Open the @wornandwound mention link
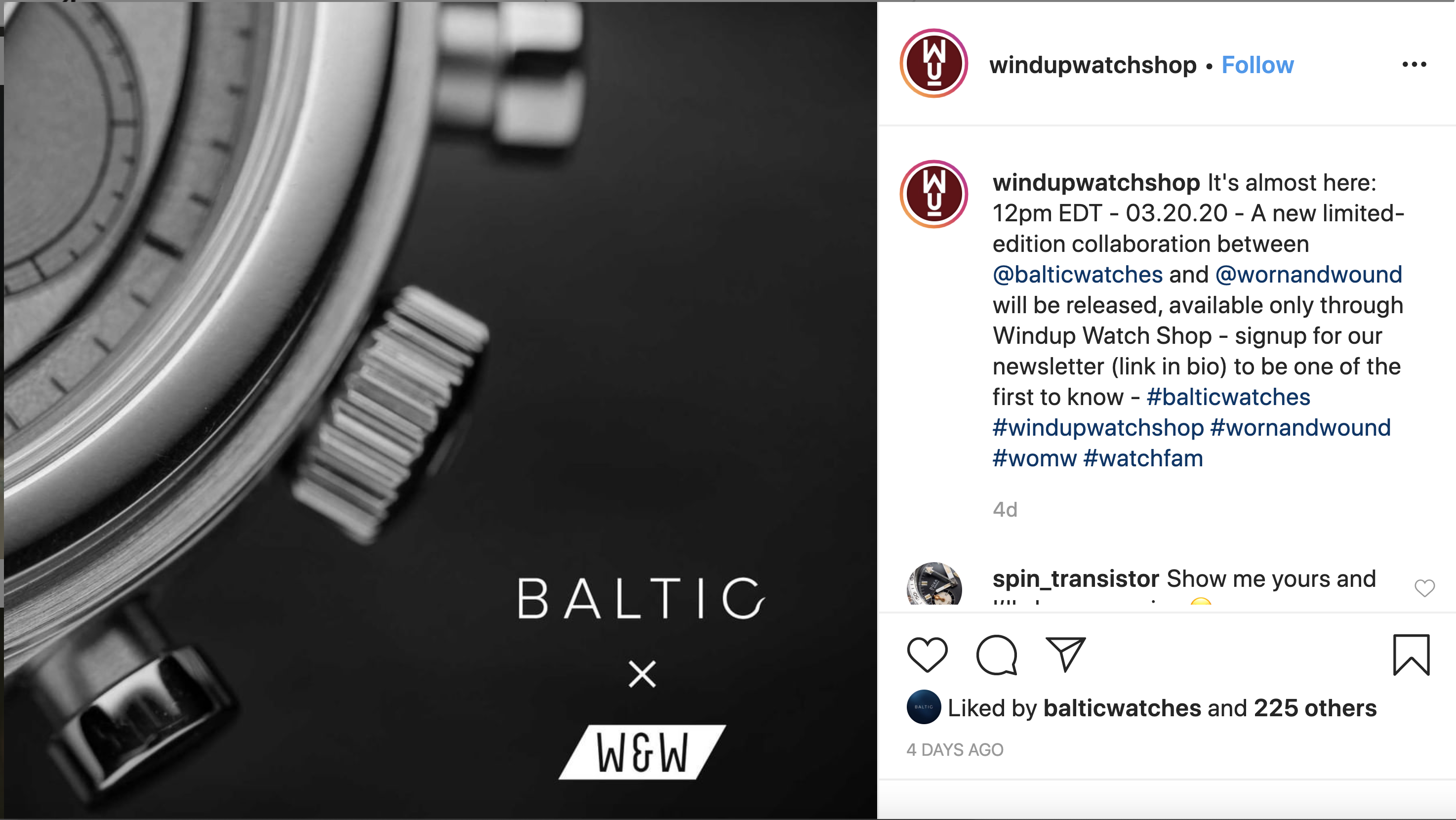1456x820 pixels. 1308,275
